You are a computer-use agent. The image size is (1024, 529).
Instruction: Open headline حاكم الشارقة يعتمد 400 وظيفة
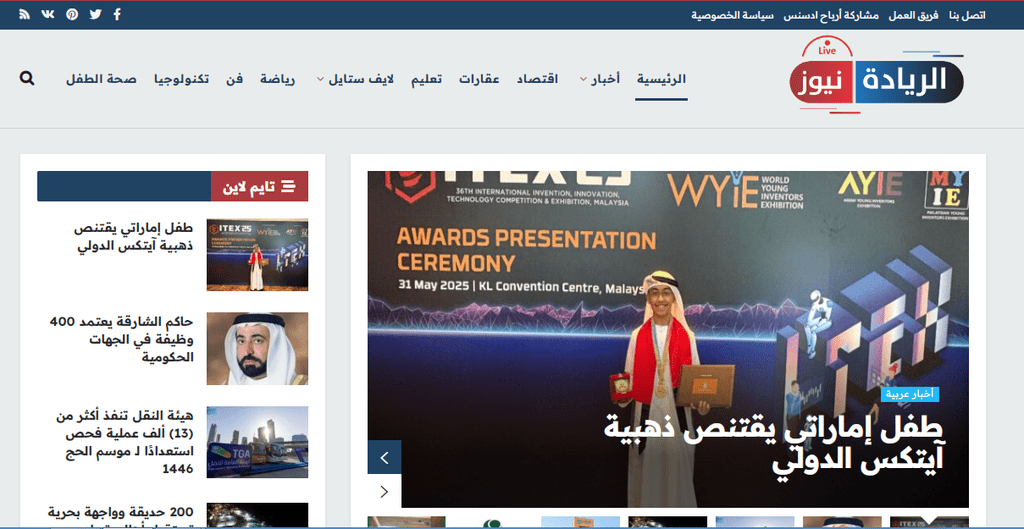tap(121, 340)
